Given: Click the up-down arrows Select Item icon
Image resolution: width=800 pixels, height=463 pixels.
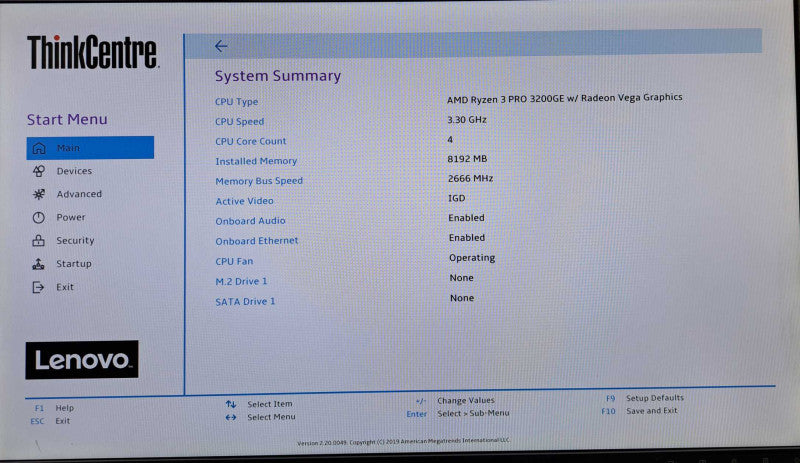Looking at the screenshot, I should click(231, 404).
